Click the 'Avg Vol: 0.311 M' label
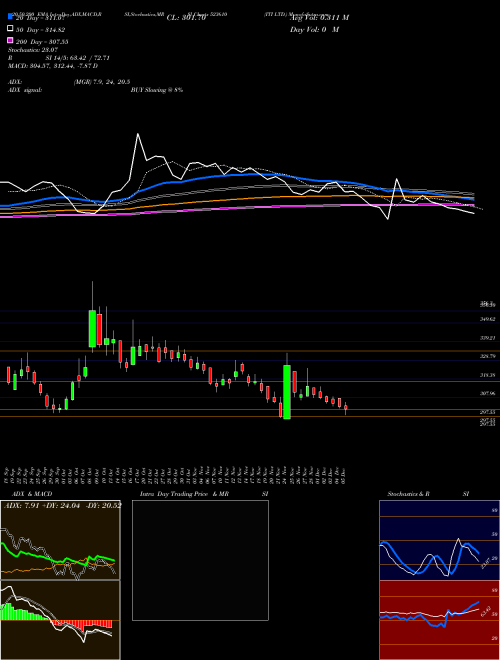This screenshot has width=500, height=660. (x=319, y=18)
